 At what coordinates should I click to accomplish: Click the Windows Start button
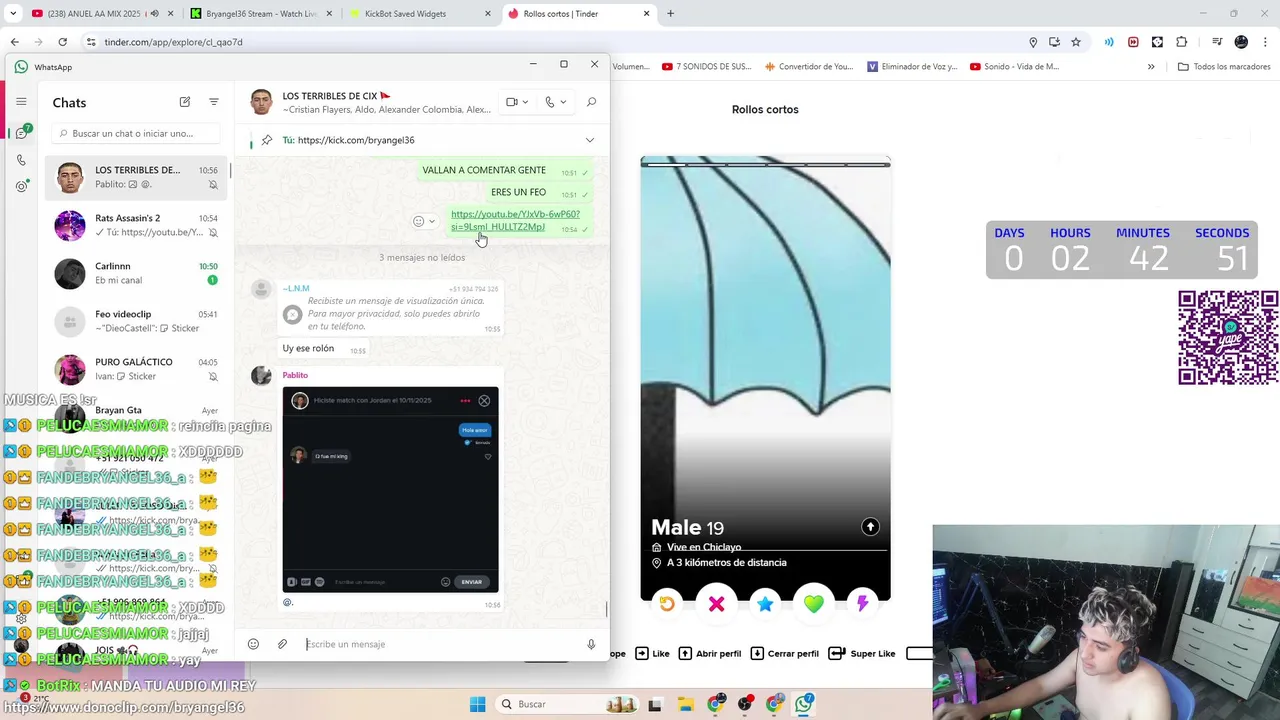pyautogui.click(x=477, y=704)
